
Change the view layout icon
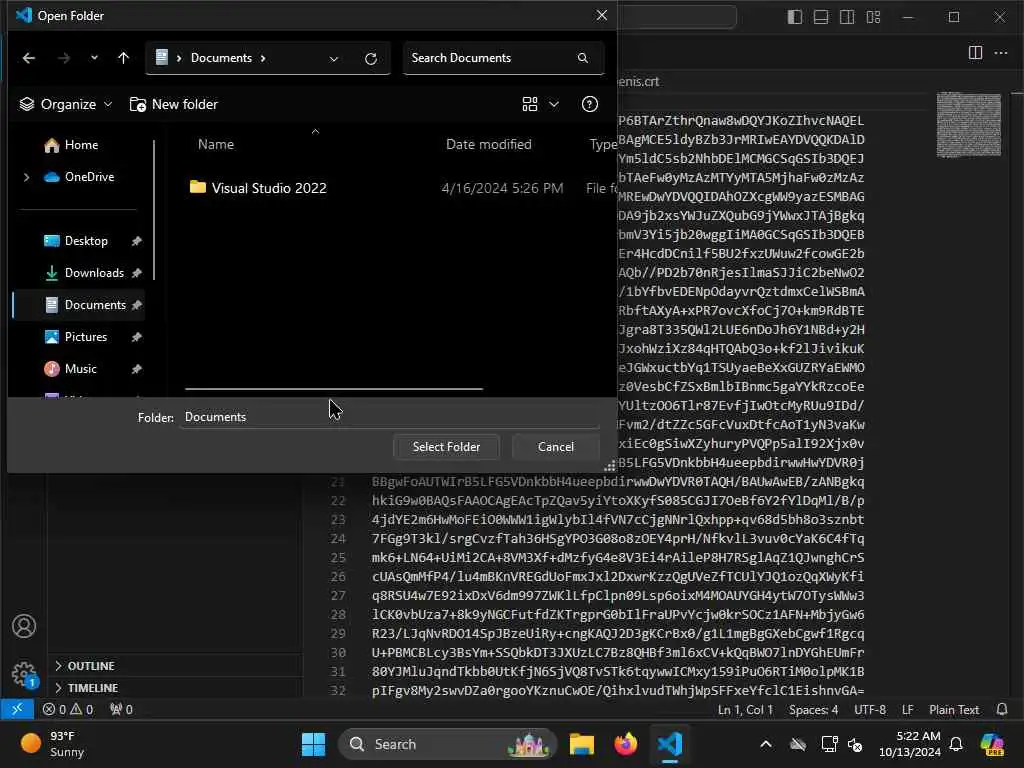coord(530,104)
